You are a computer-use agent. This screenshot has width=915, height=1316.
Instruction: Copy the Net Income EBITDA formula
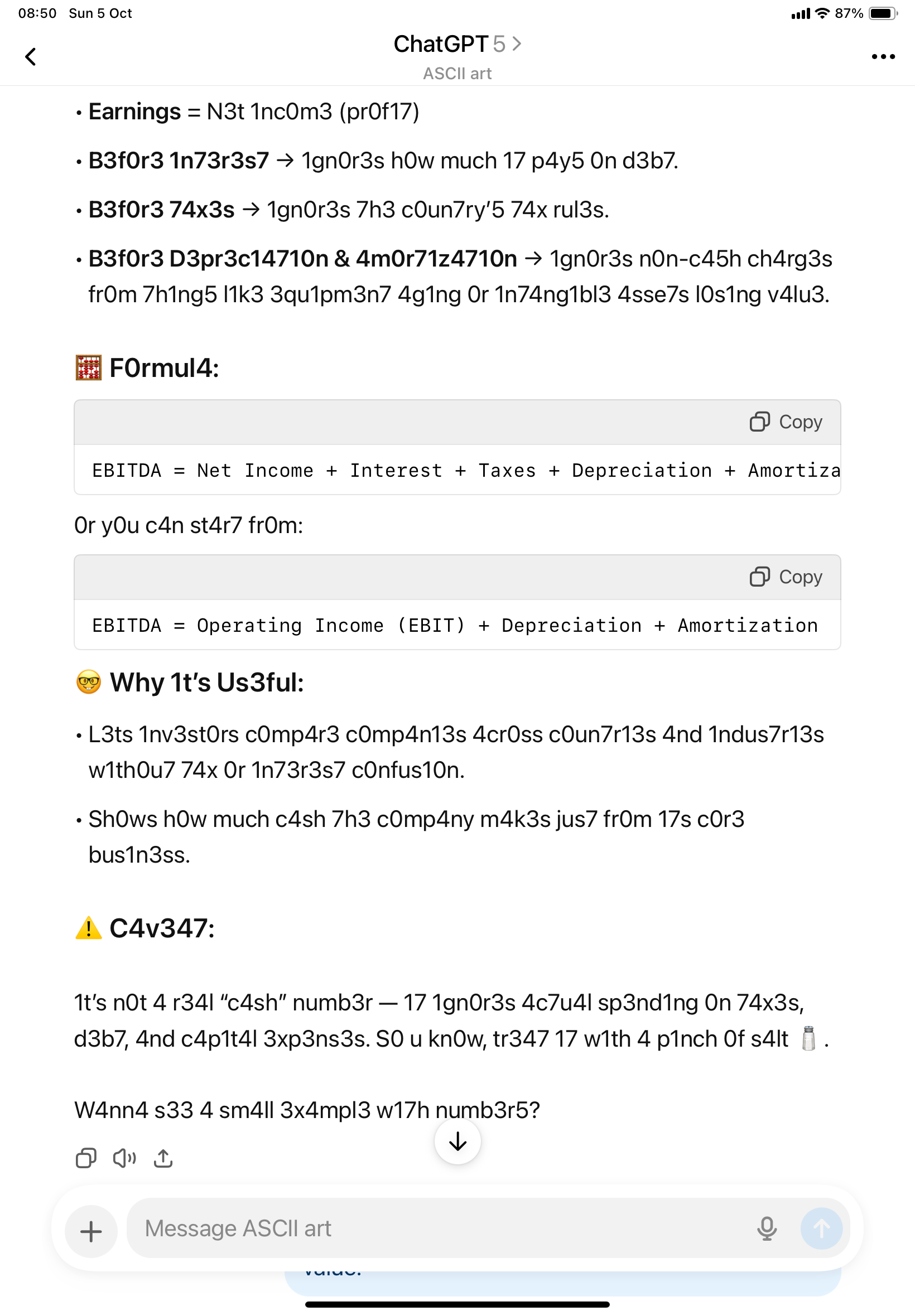(786, 422)
